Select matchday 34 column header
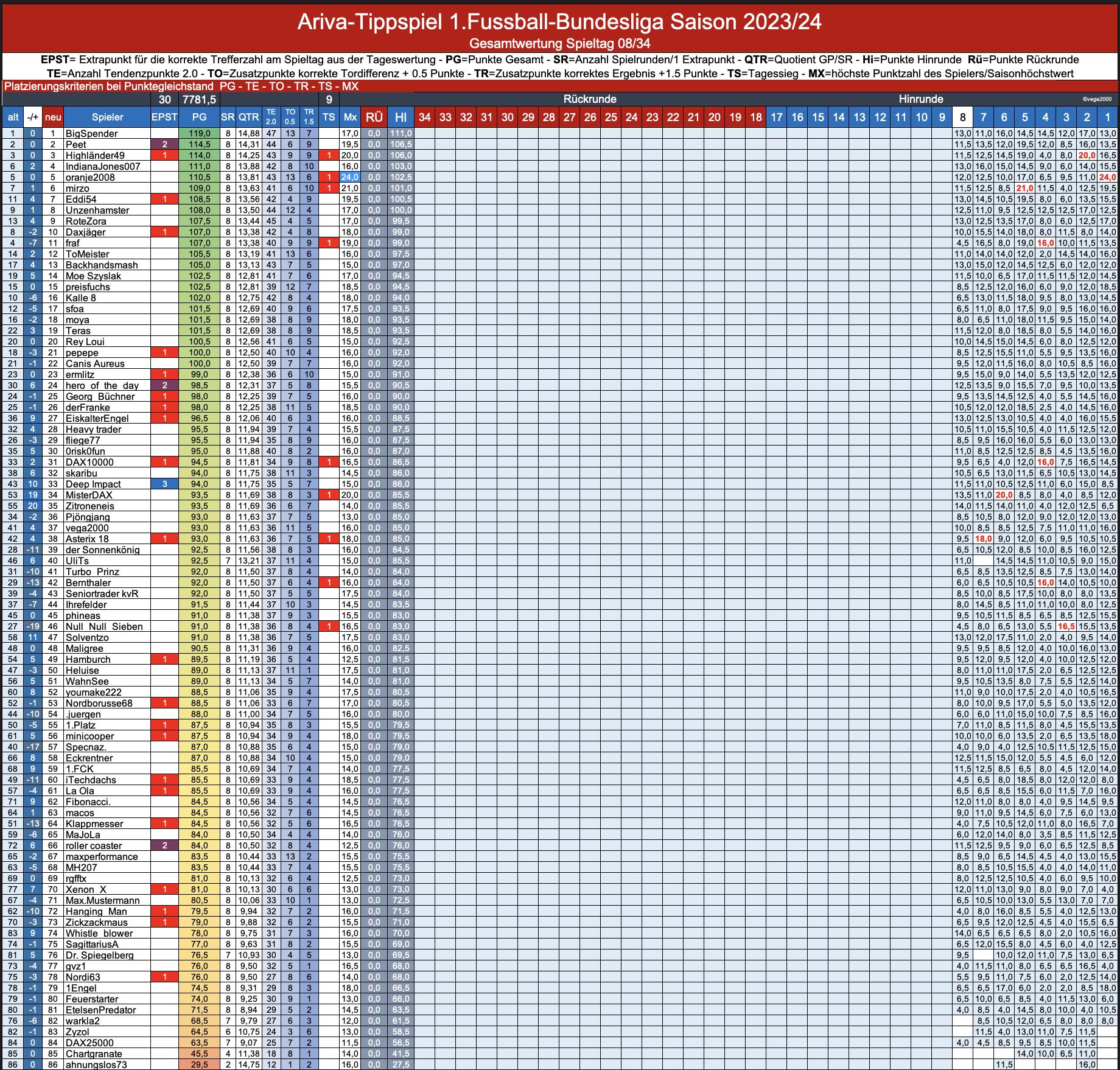The width and height of the screenshot is (1120, 1070). (425, 117)
